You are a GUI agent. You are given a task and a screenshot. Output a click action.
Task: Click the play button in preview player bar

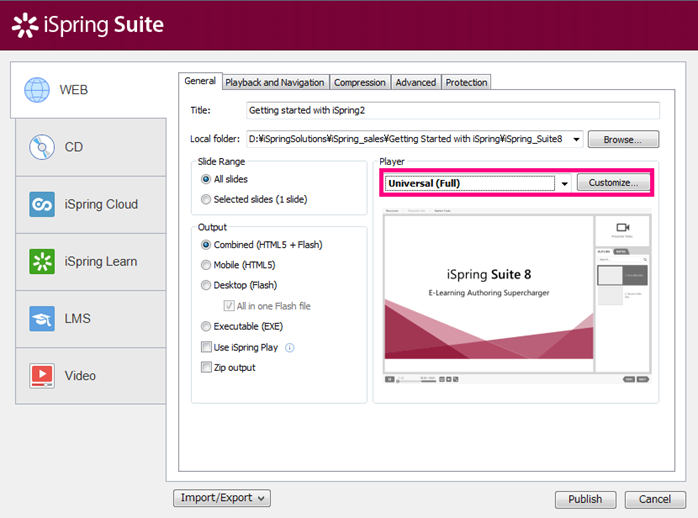(x=390, y=379)
